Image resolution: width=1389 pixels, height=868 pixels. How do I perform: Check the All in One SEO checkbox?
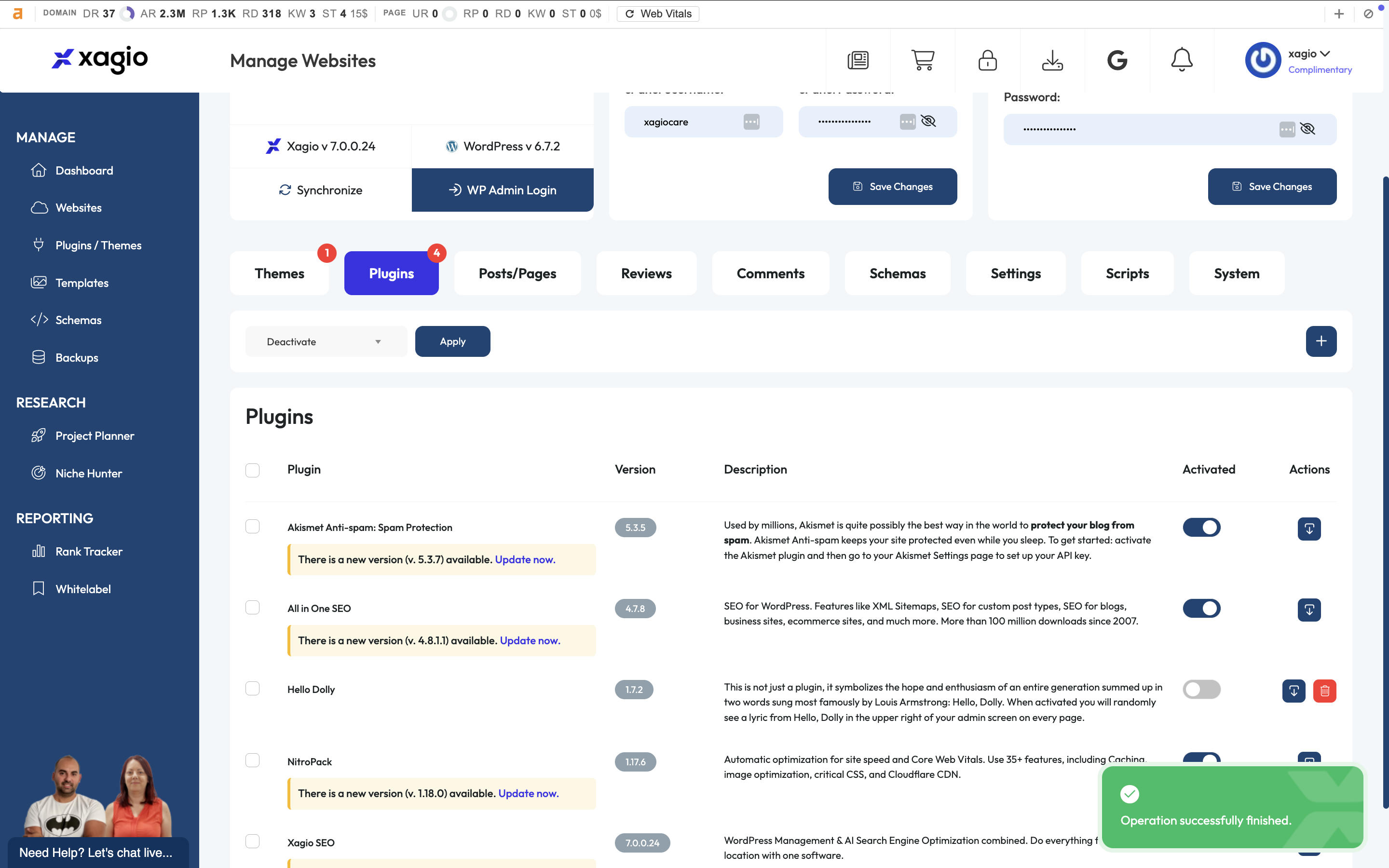pyautogui.click(x=253, y=608)
